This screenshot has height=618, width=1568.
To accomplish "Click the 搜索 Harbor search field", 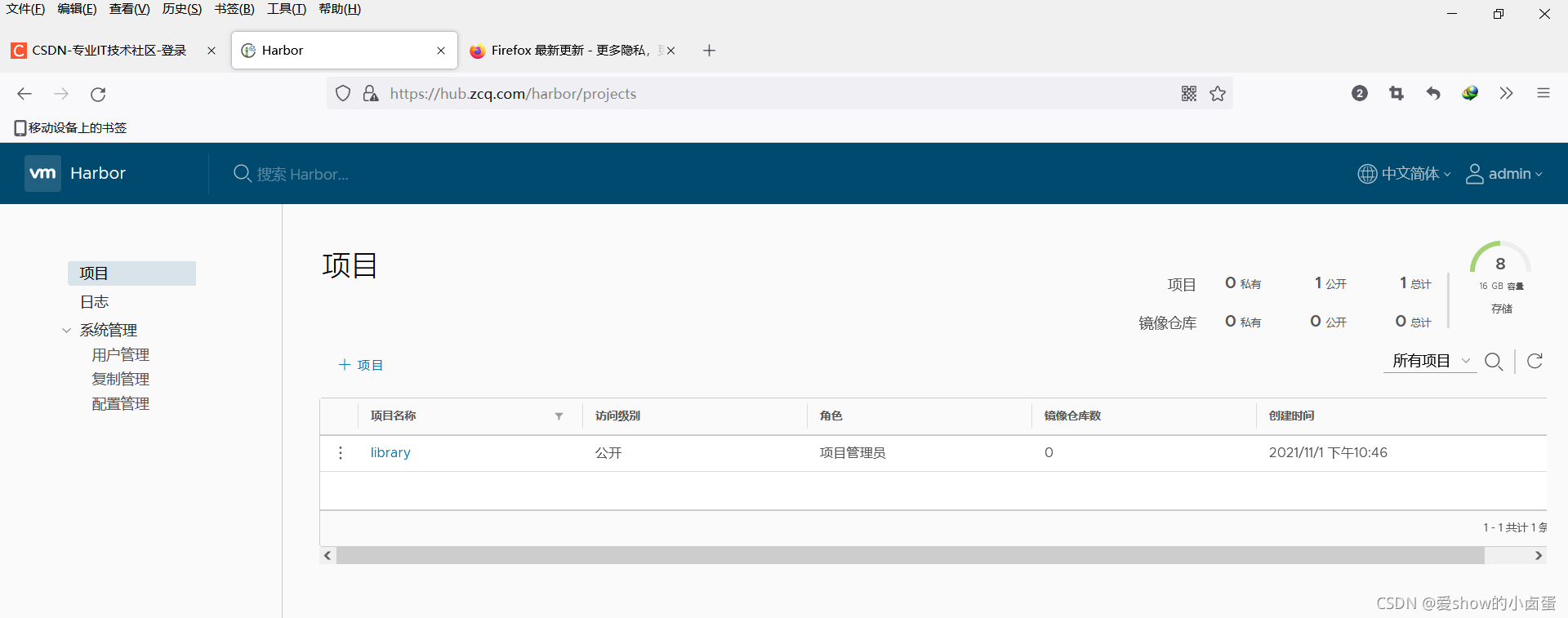I will coord(303,174).
